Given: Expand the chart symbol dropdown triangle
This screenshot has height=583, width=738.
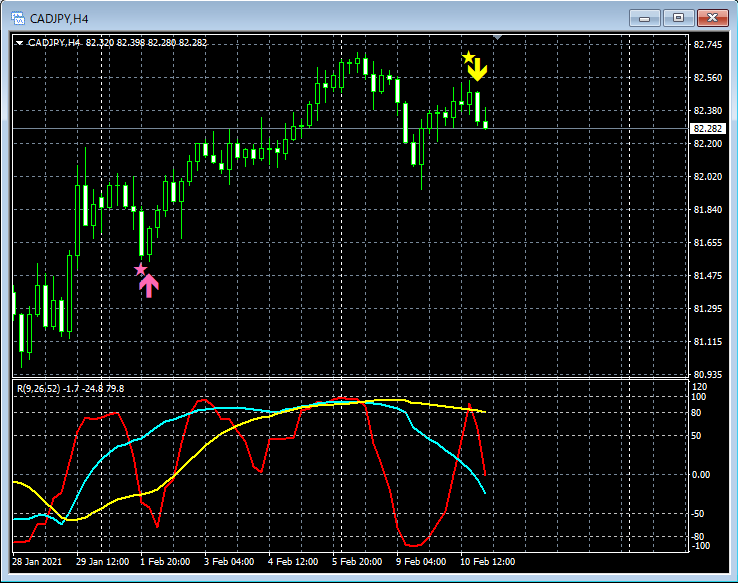Looking at the screenshot, I should [x=19, y=43].
